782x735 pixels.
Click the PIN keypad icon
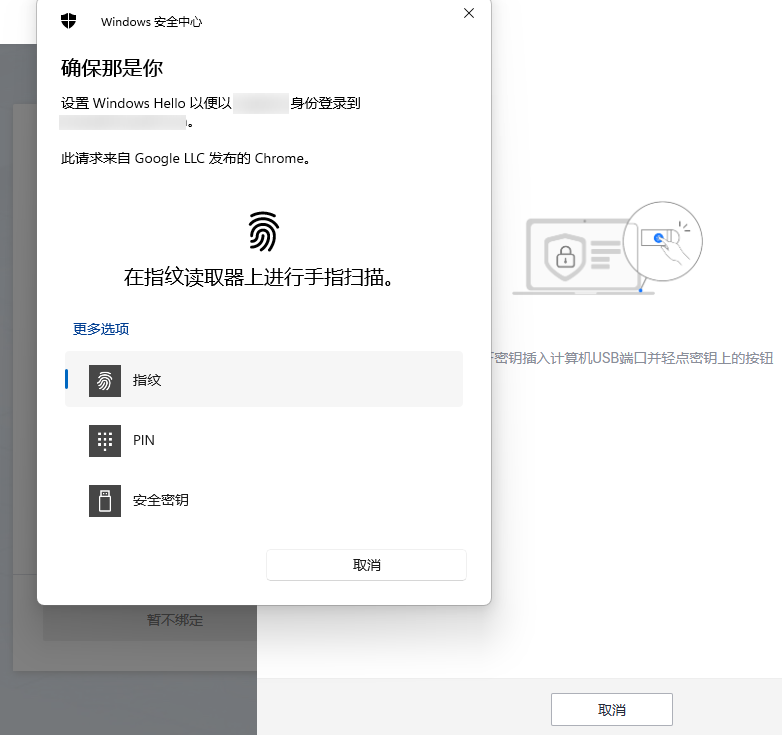click(105, 441)
